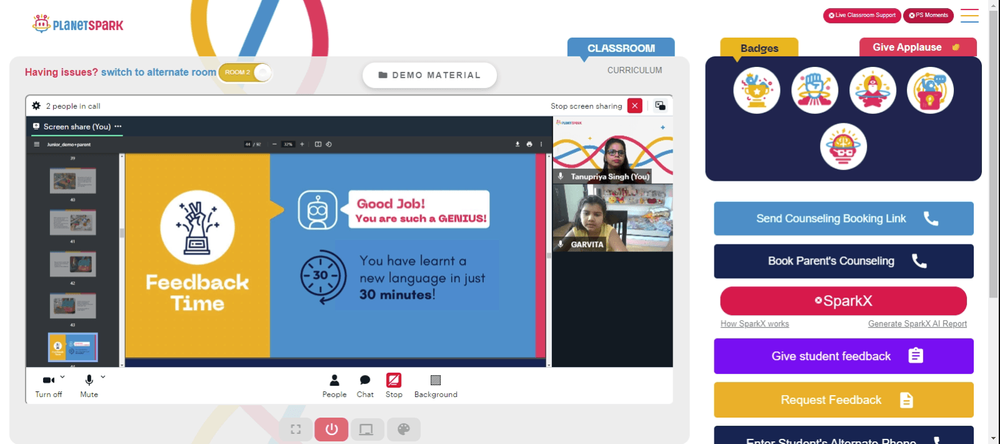Image resolution: width=1000 pixels, height=444 pixels.
Task: Open the colored hamburger menu
Action: 969,16
